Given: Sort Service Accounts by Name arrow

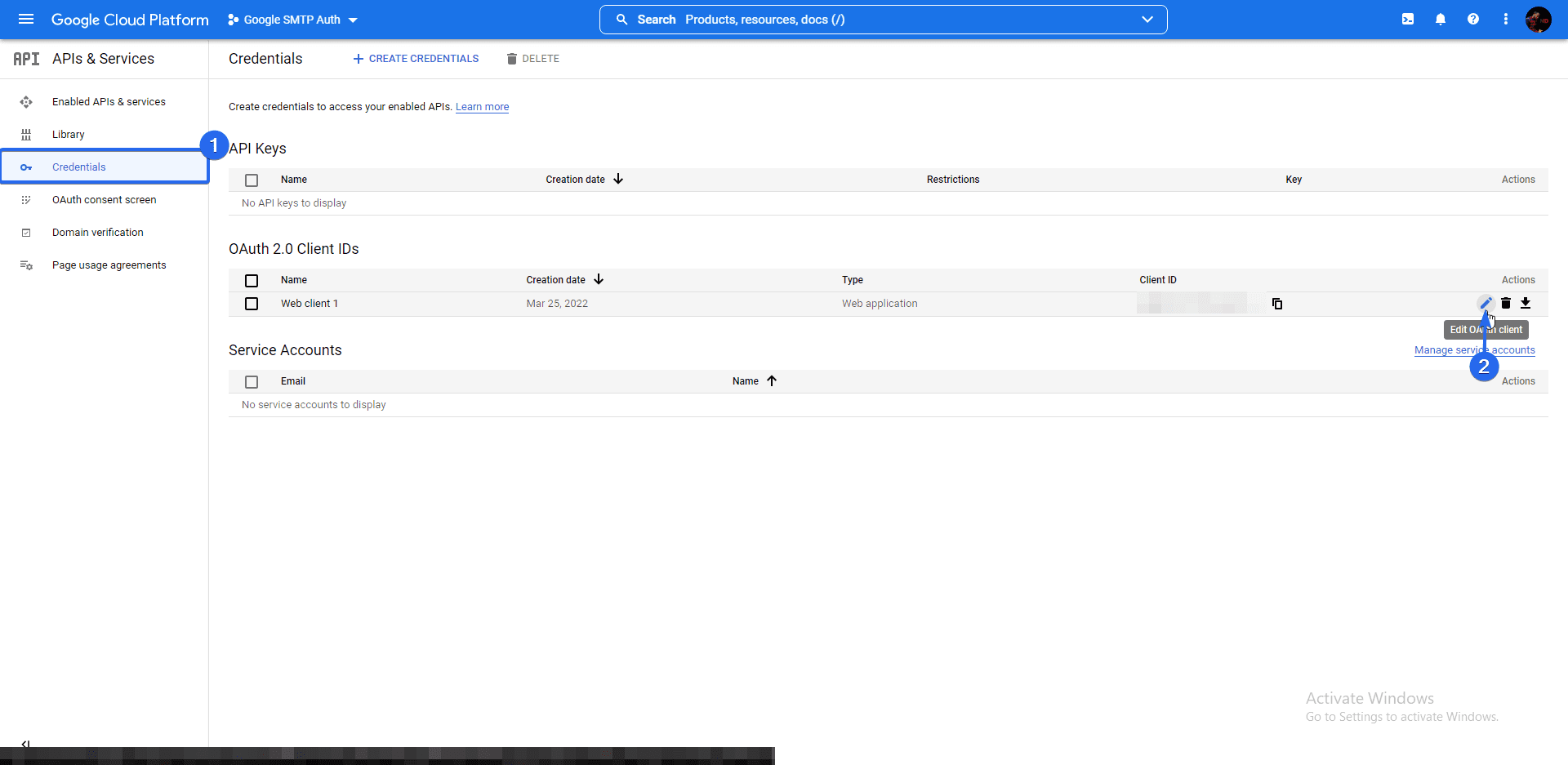Looking at the screenshot, I should pos(772,380).
